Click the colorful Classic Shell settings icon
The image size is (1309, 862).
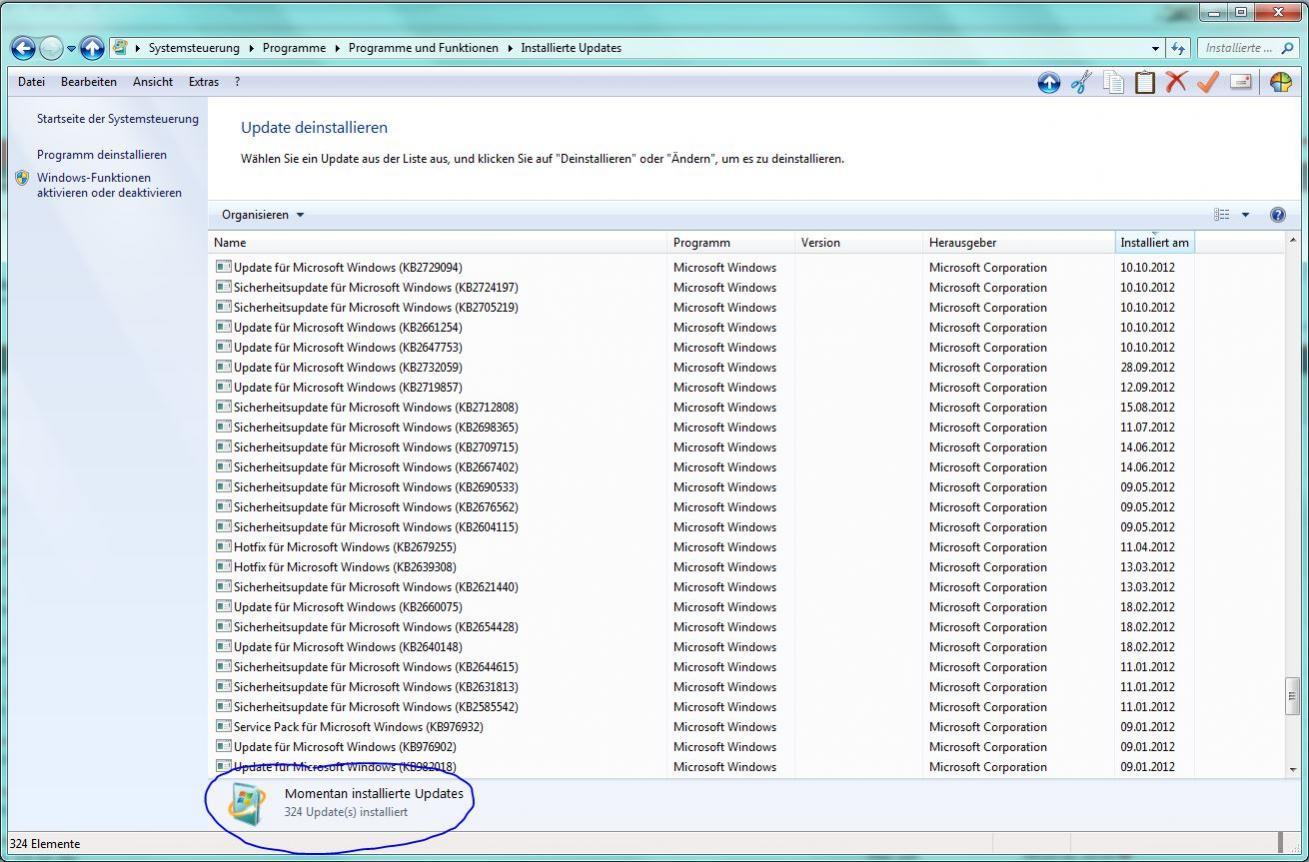(1280, 83)
